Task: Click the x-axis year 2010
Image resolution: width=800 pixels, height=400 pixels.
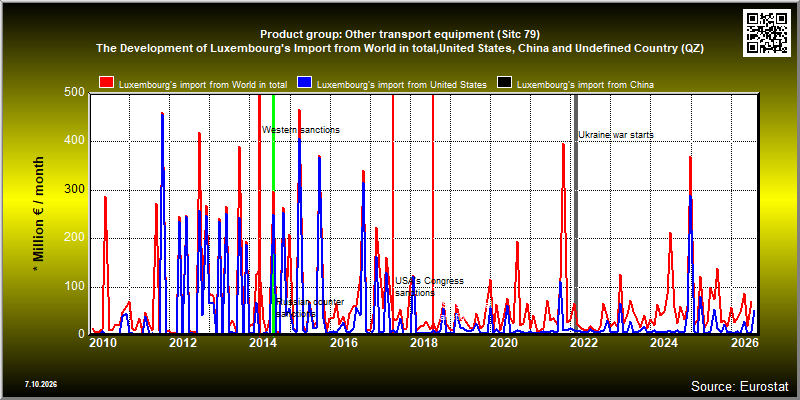Action: (103, 342)
